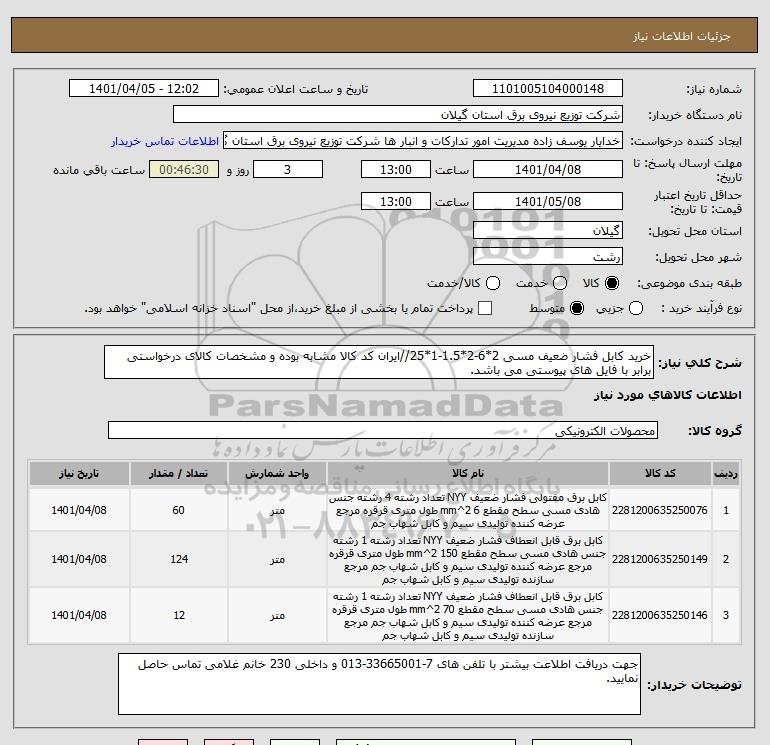The height and width of the screenshot is (745, 770).
Task: Click the remaining days field showing 3
Action: click(288, 169)
